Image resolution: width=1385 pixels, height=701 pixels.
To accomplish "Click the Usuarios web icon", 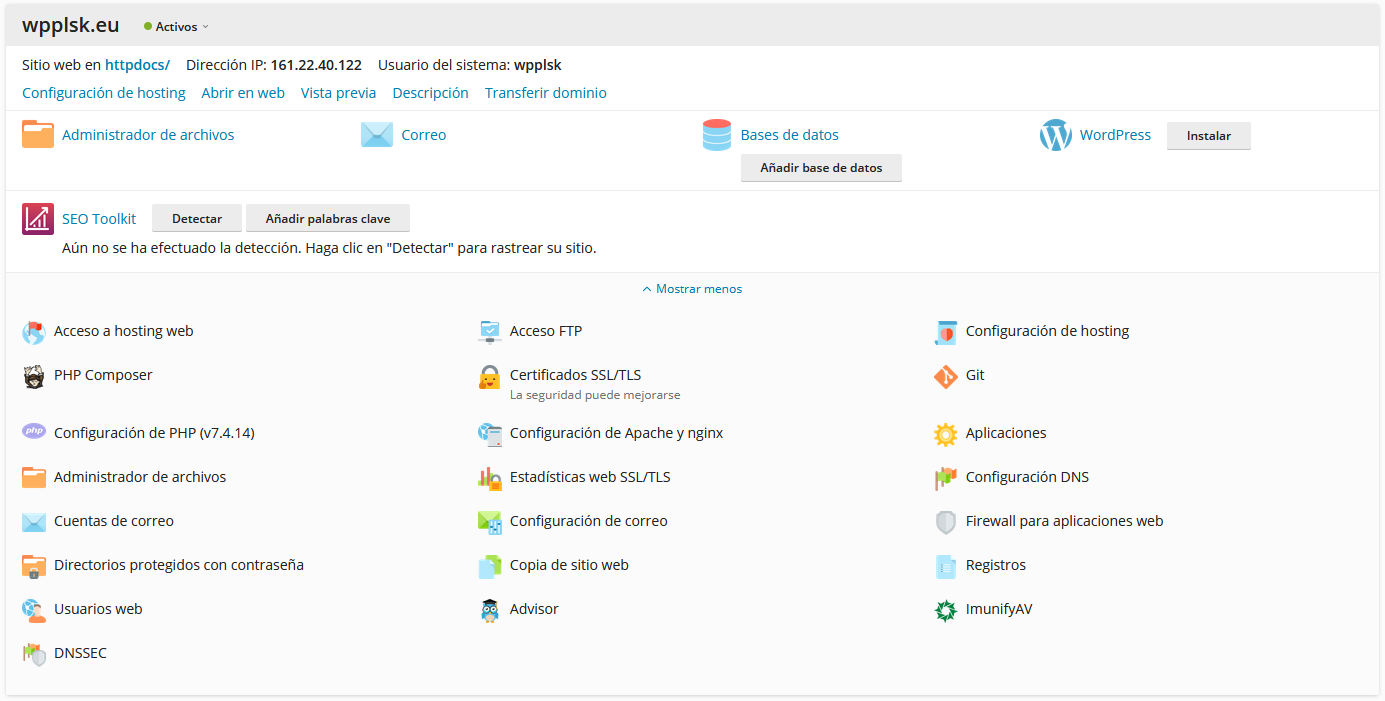I will (x=34, y=610).
